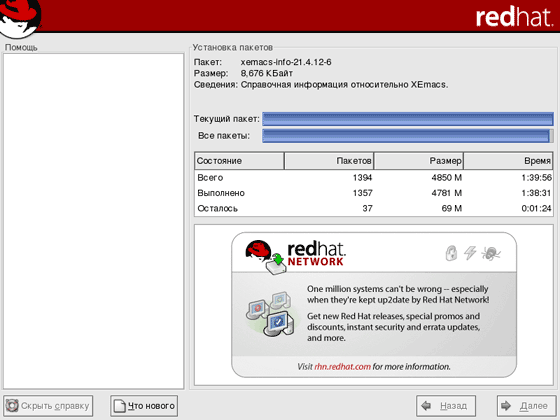Click the Состояние column header
This screenshot has width=560, height=420.
pos(239,161)
